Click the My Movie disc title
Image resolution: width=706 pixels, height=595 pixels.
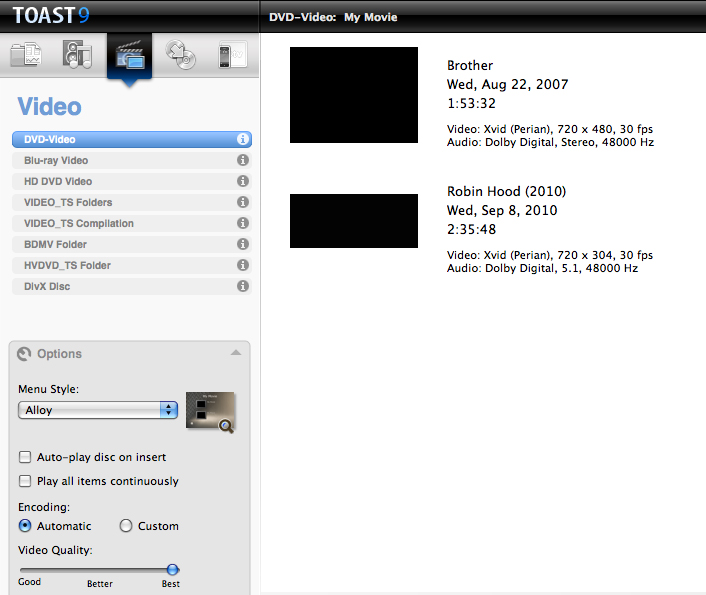(371, 18)
